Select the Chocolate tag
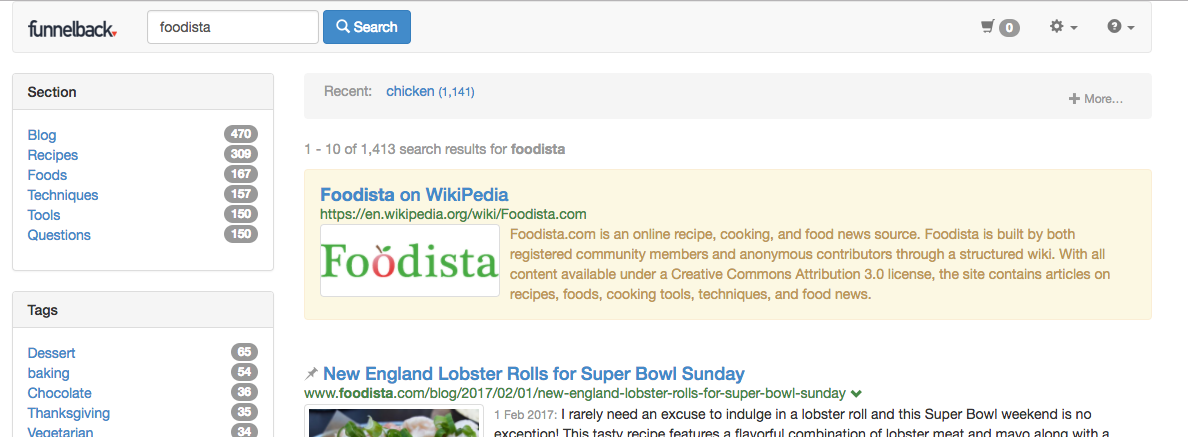 coord(59,393)
